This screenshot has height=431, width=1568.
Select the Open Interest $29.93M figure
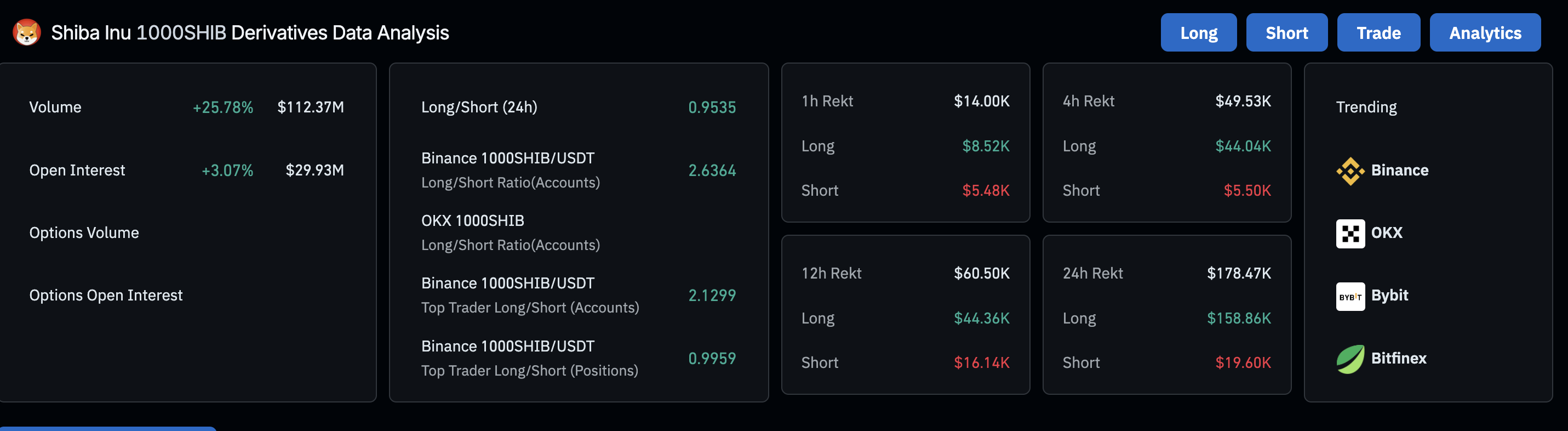(x=314, y=170)
